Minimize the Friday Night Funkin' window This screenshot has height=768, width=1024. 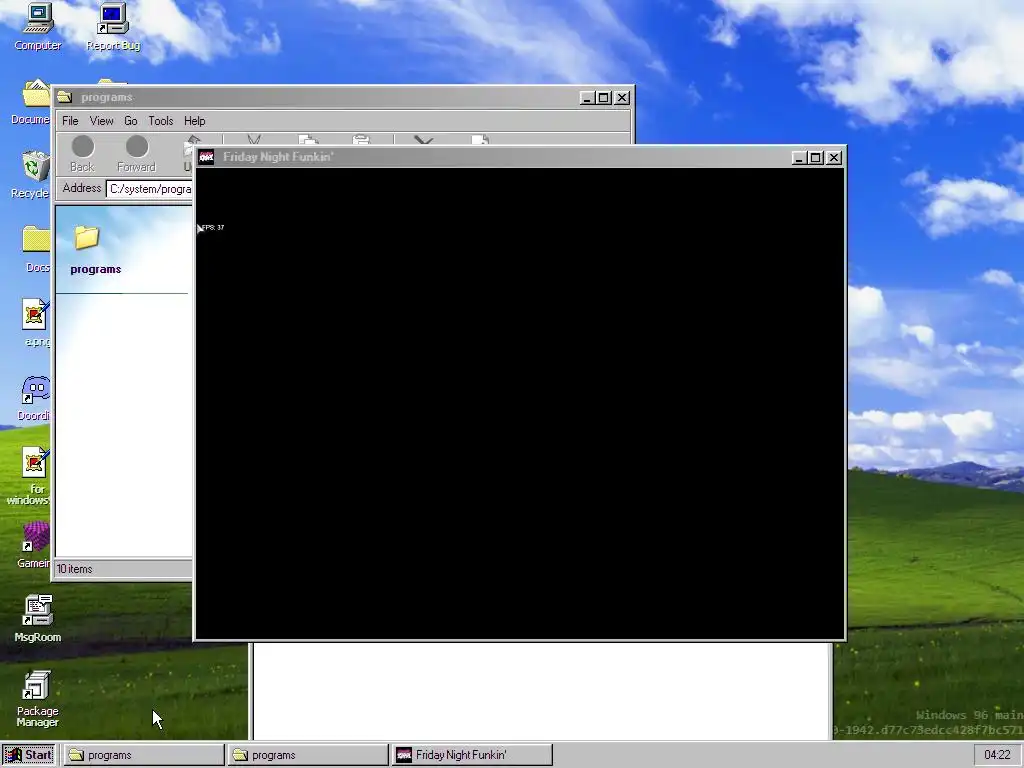[x=799, y=158]
